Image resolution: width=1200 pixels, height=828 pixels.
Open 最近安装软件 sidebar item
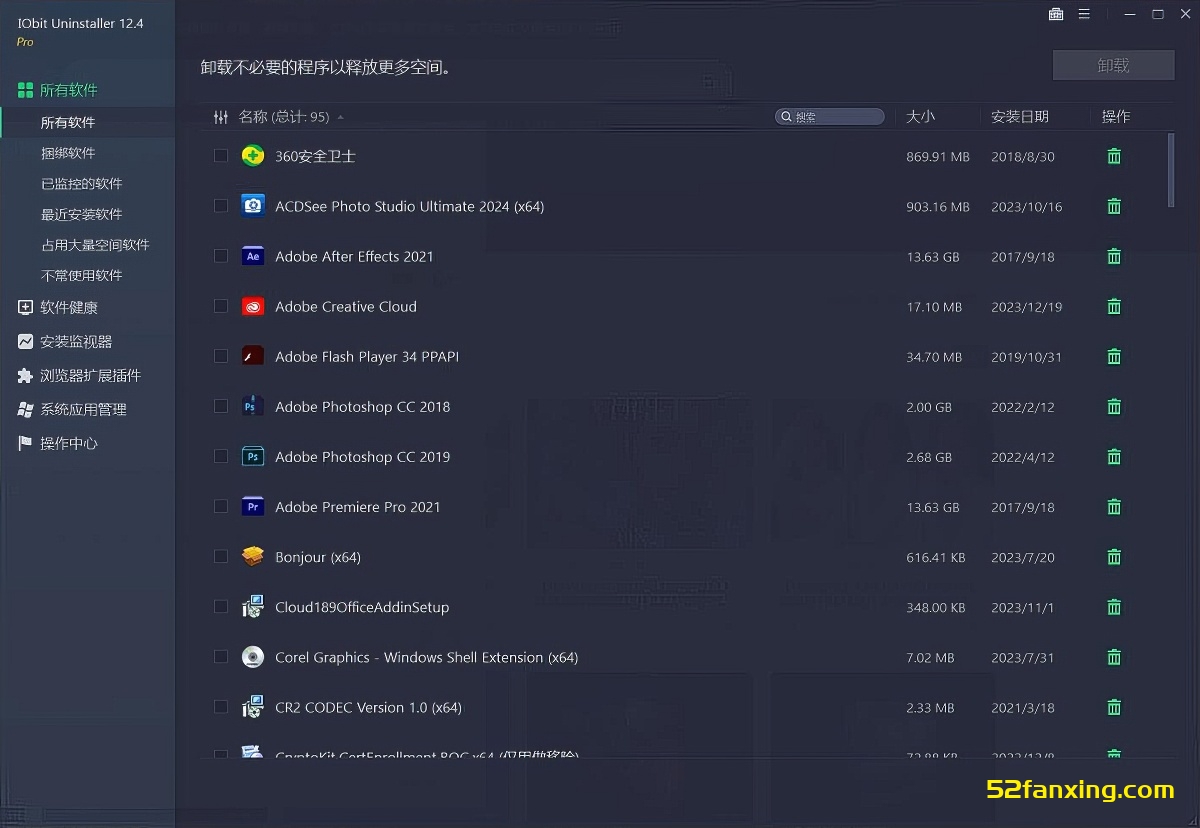(81, 214)
